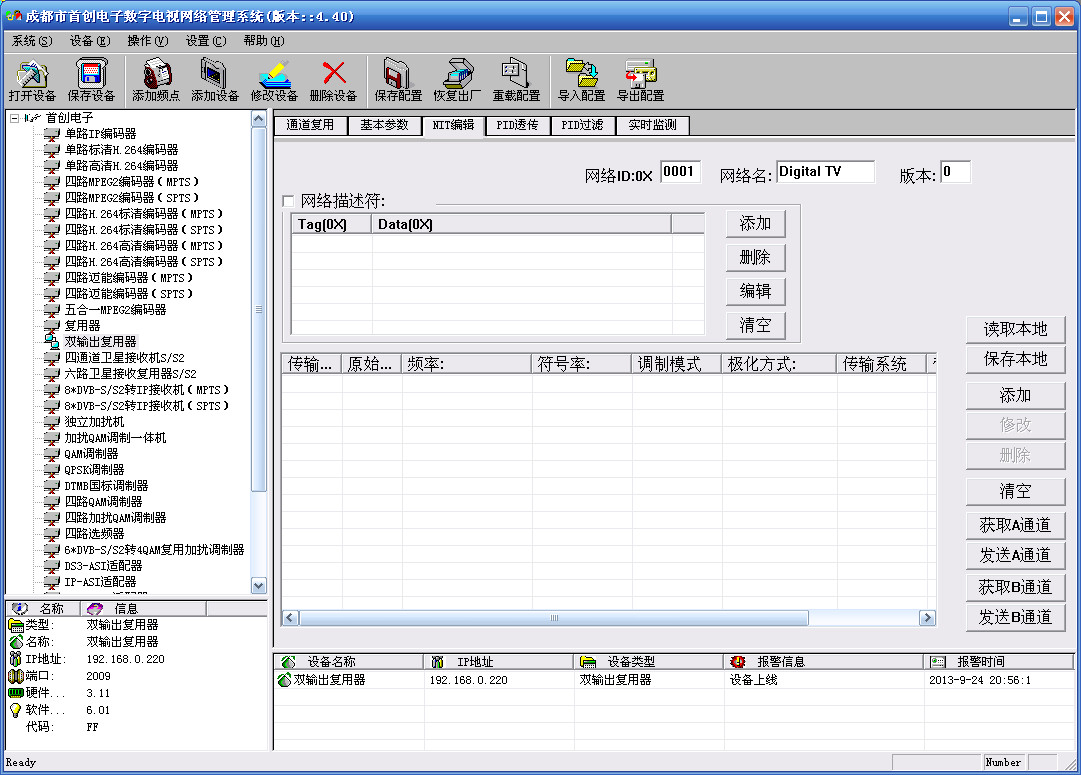
Task: Click the 修改设备 toolbar icon
Action: (x=274, y=74)
